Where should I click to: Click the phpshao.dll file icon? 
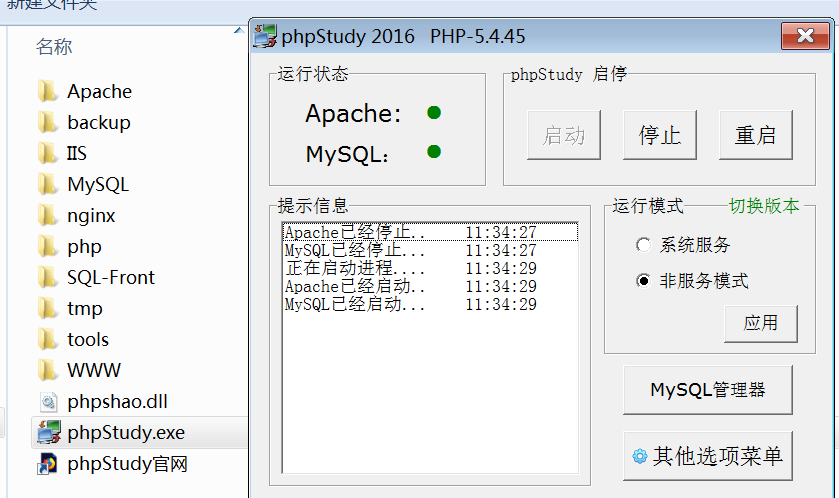point(49,402)
